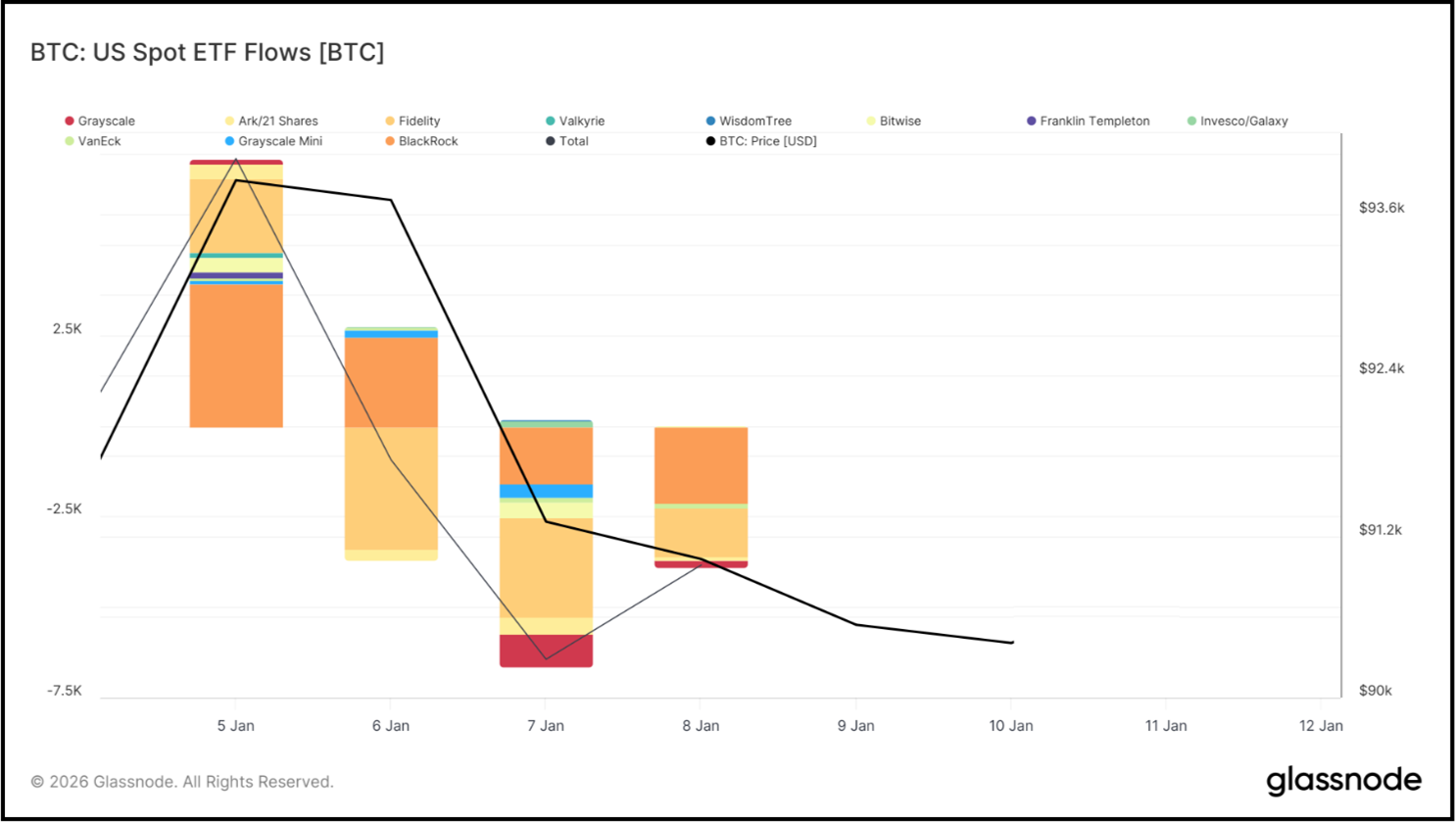
Task: Hide the Invesco/Galaxy series via its legend label
Action: click(x=1243, y=121)
